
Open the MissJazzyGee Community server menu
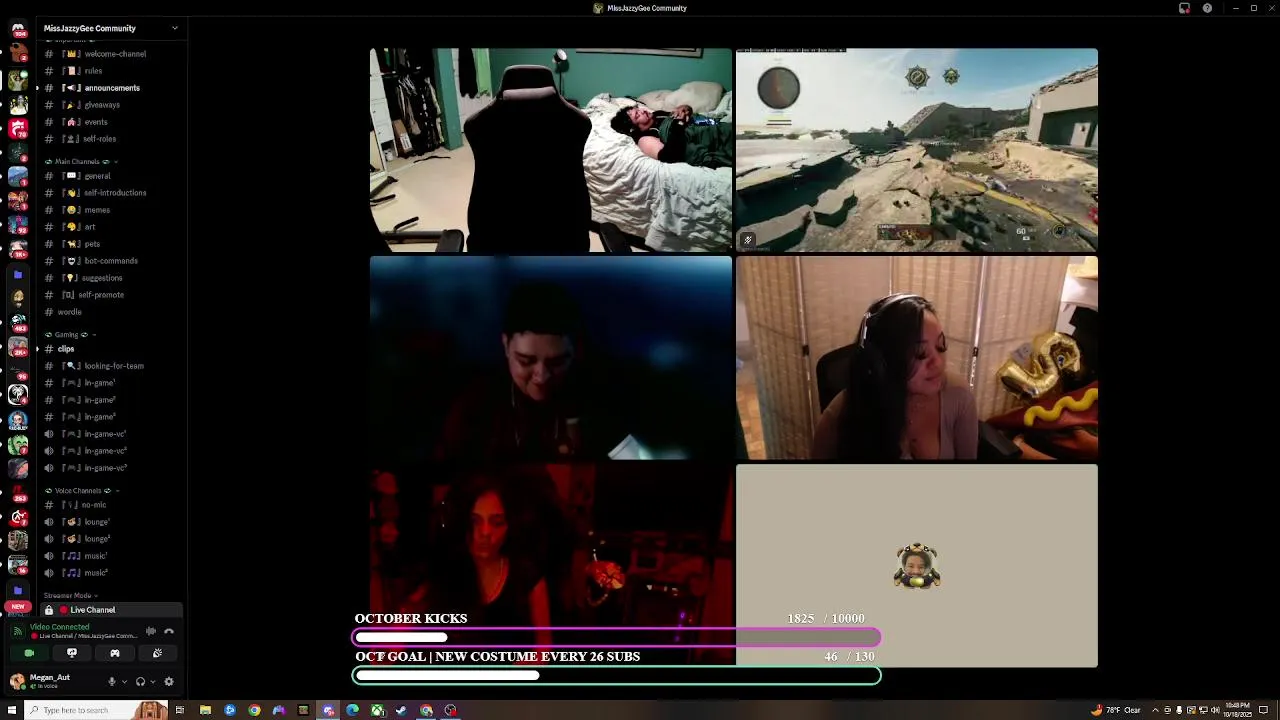[x=111, y=28]
